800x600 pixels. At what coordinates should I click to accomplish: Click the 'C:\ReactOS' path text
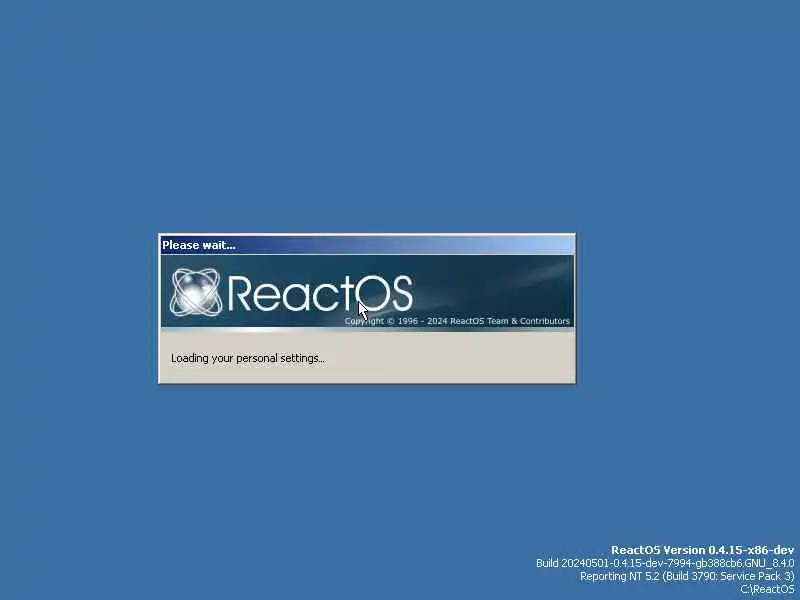[767, 589]
